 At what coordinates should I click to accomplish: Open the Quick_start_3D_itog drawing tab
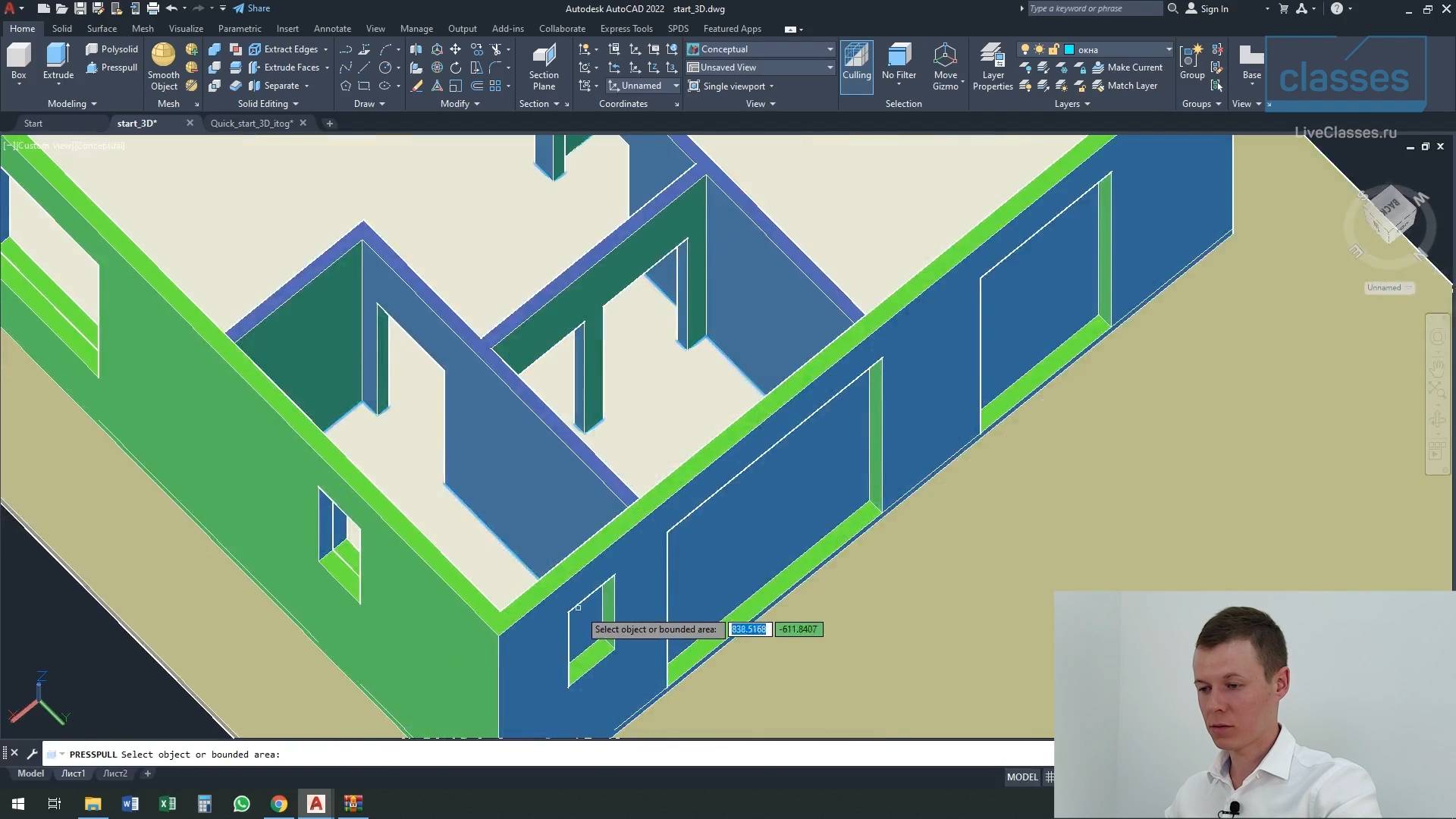(x=251, y=124)
